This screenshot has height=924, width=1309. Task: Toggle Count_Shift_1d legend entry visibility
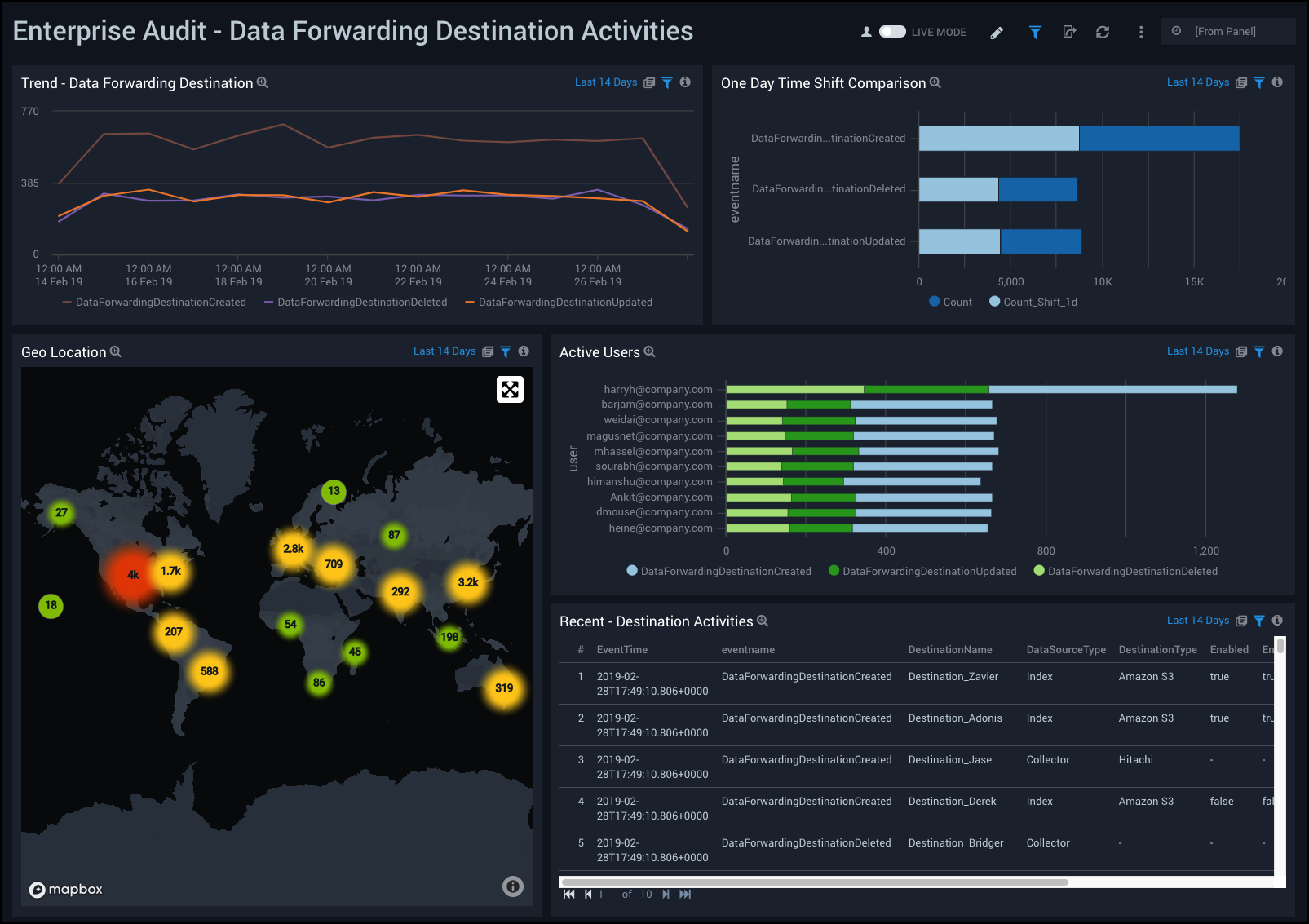[x=1033, y=302]
